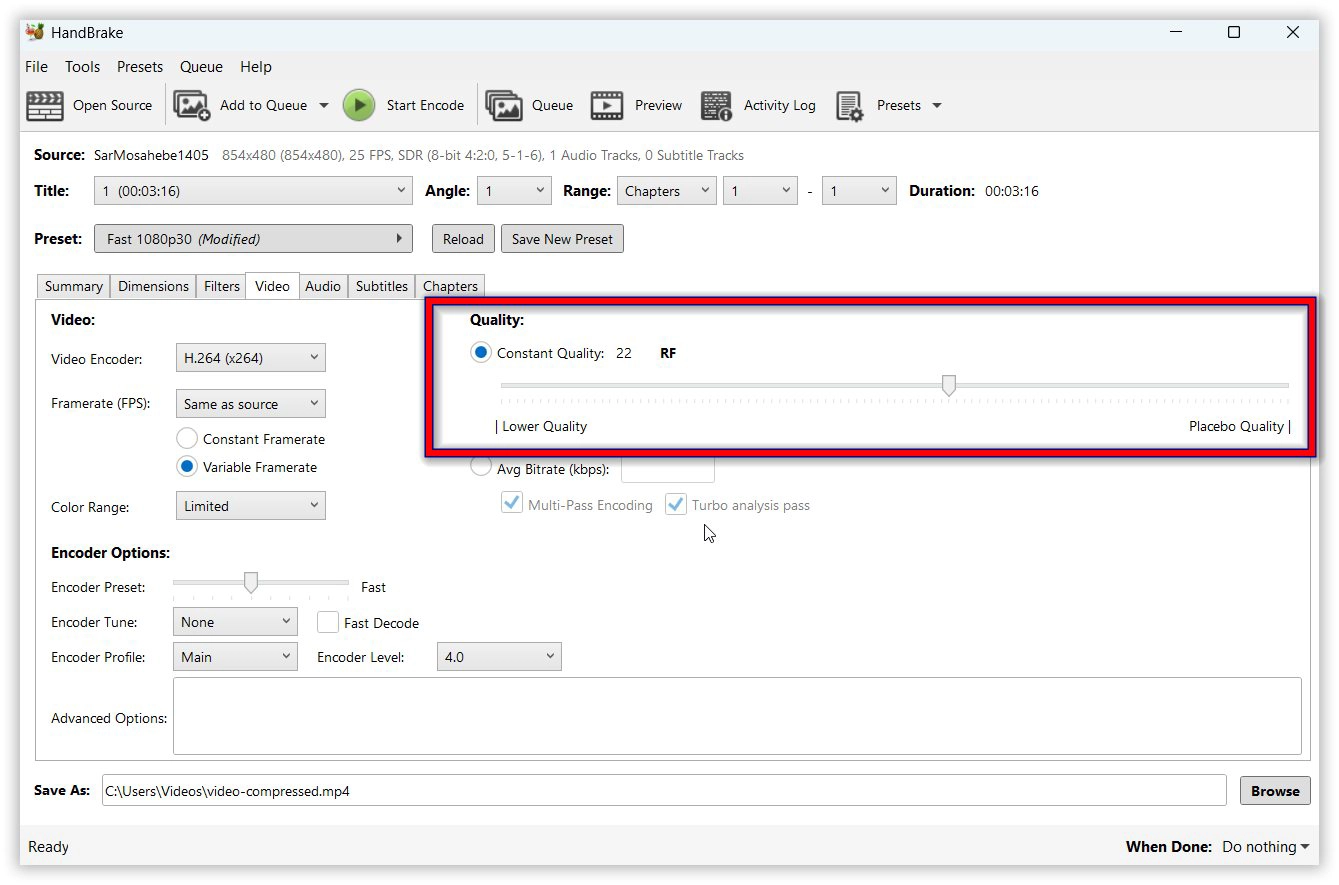Open the Angle dropdown
The image size is (1339, 885).
point(514,191)
